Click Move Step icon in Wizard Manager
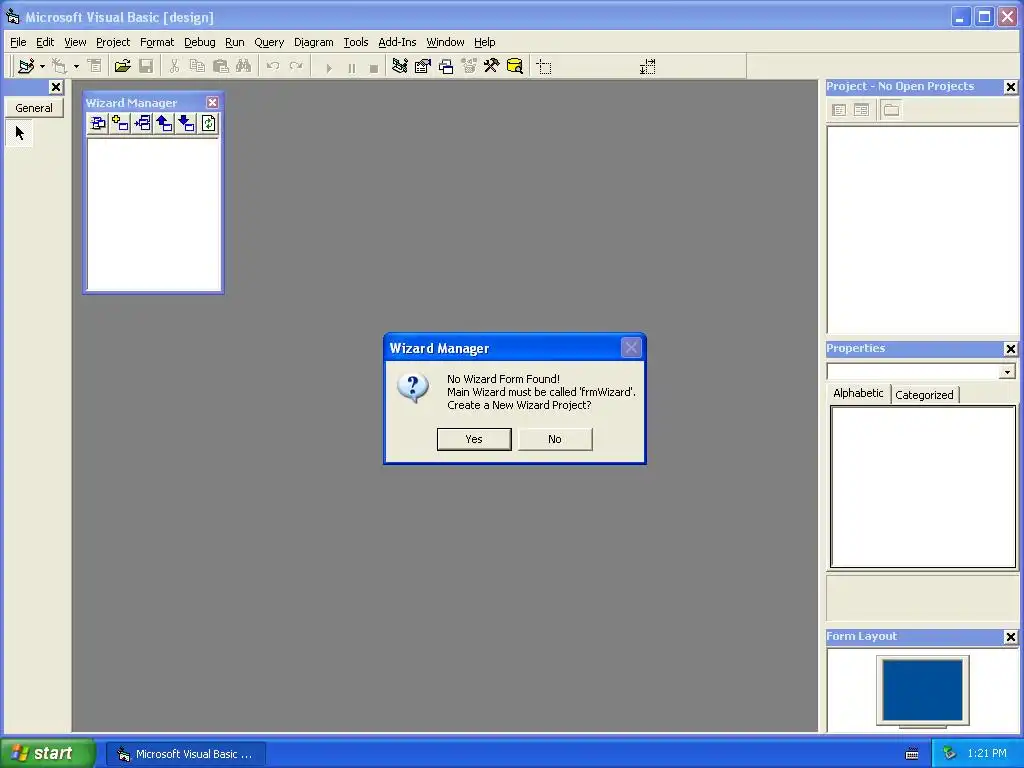The height and width of the screenshot is (768, 1024). coord(98,123)
